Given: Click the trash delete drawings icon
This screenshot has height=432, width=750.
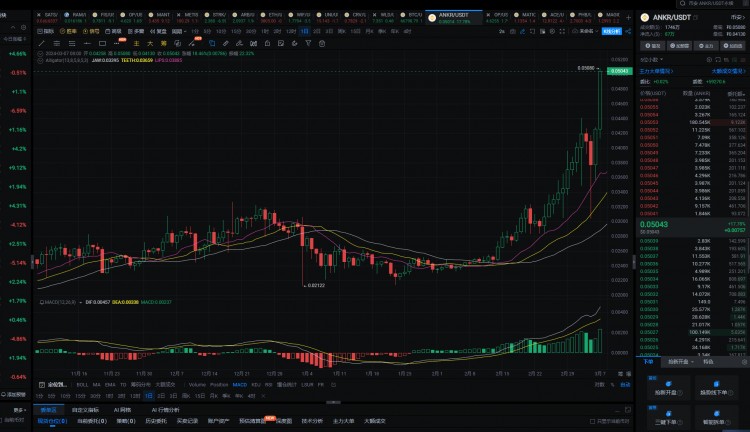Looking at the screenshot, I should (x=322, y=44).
